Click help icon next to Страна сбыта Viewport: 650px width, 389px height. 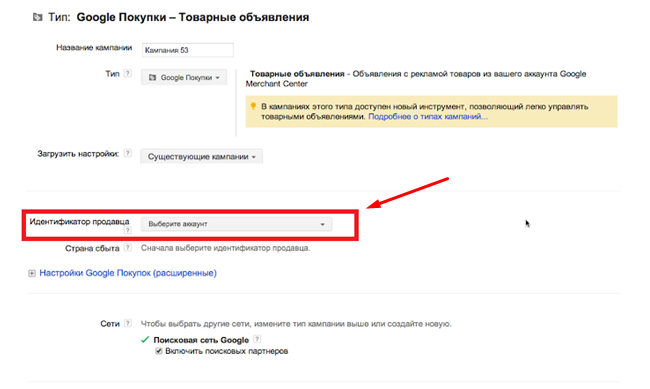[x=128, y=248]
